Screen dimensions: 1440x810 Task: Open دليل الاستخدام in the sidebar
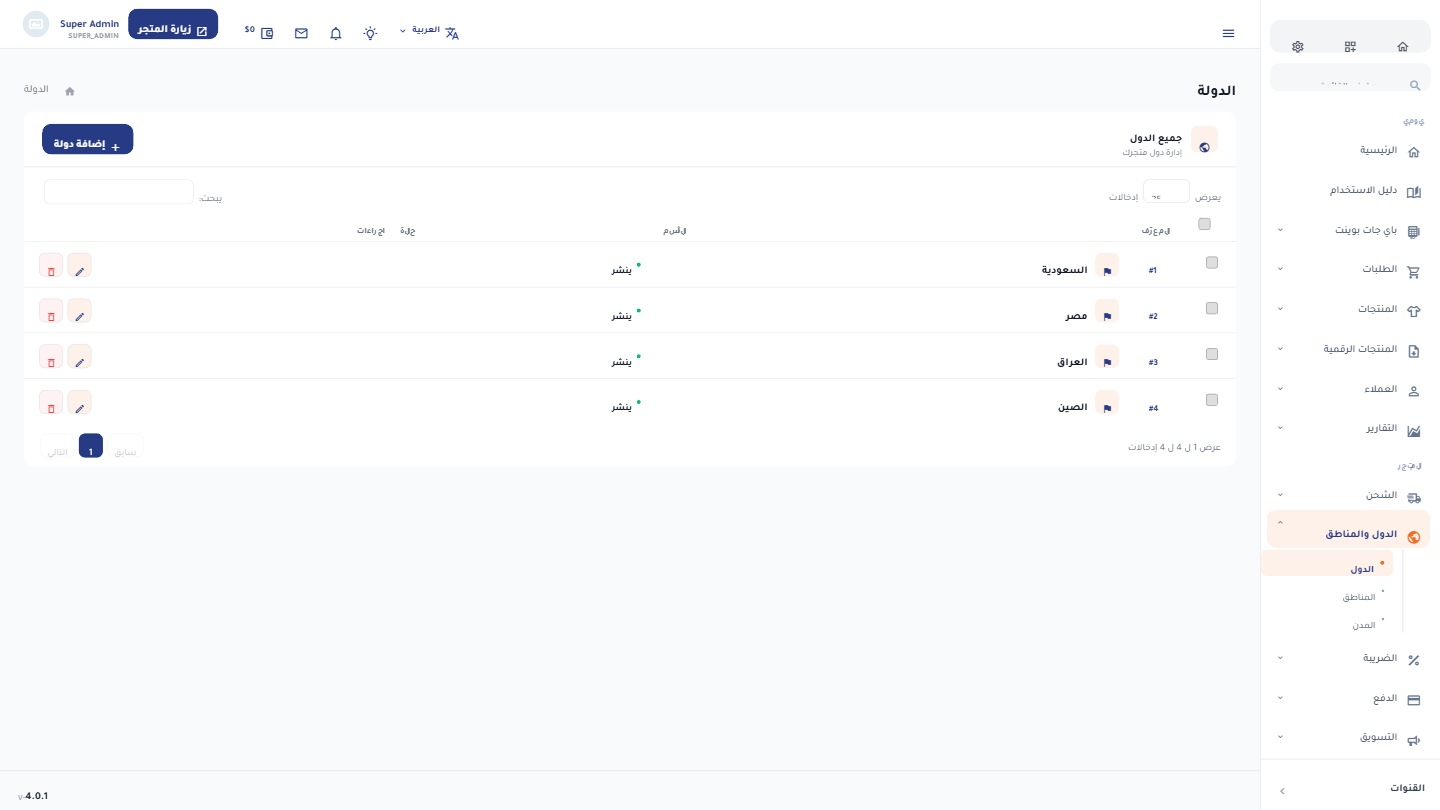1349,191
